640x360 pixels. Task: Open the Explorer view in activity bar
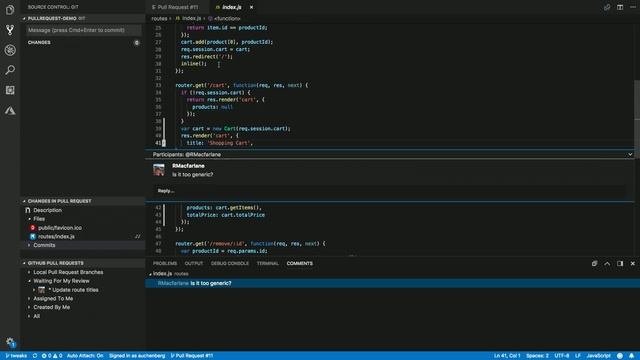click(x=10, y=9)
